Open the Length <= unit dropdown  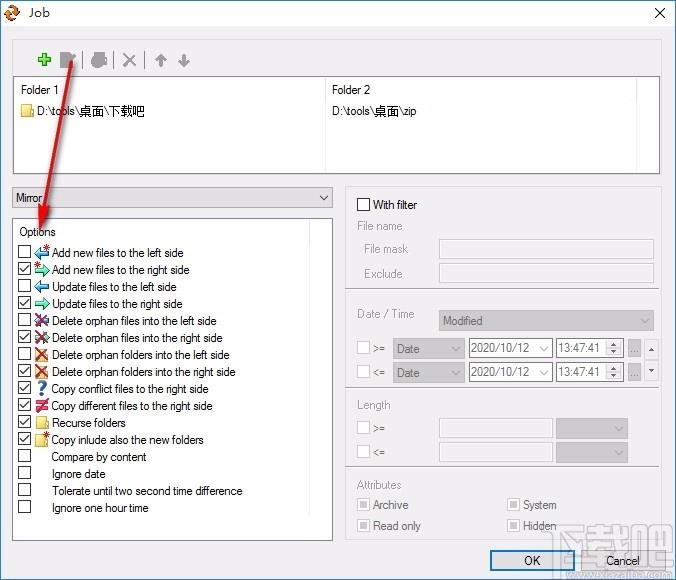click(x=592, y=452)
